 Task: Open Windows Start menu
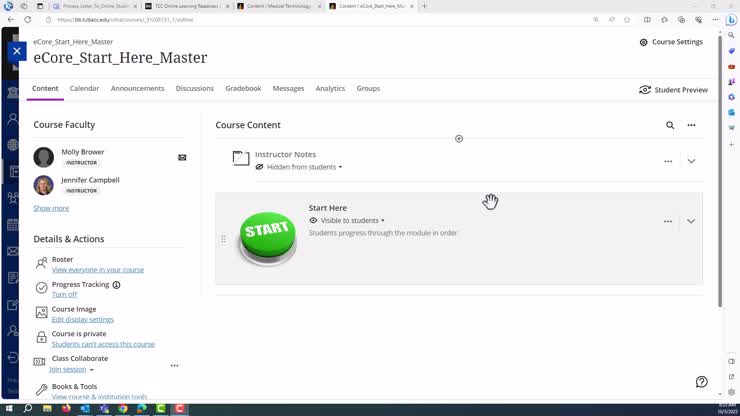pos(8,408)
